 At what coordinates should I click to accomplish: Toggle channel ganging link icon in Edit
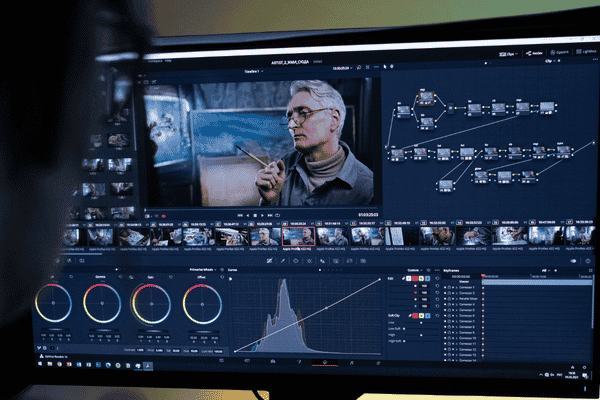(x=403, y=279)
